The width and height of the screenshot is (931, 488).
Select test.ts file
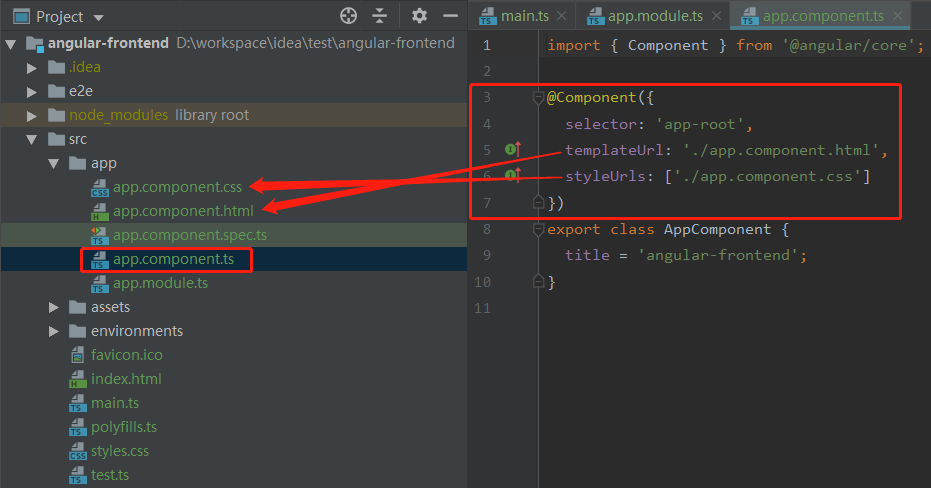pyautogui.click(x=110, y=475)
